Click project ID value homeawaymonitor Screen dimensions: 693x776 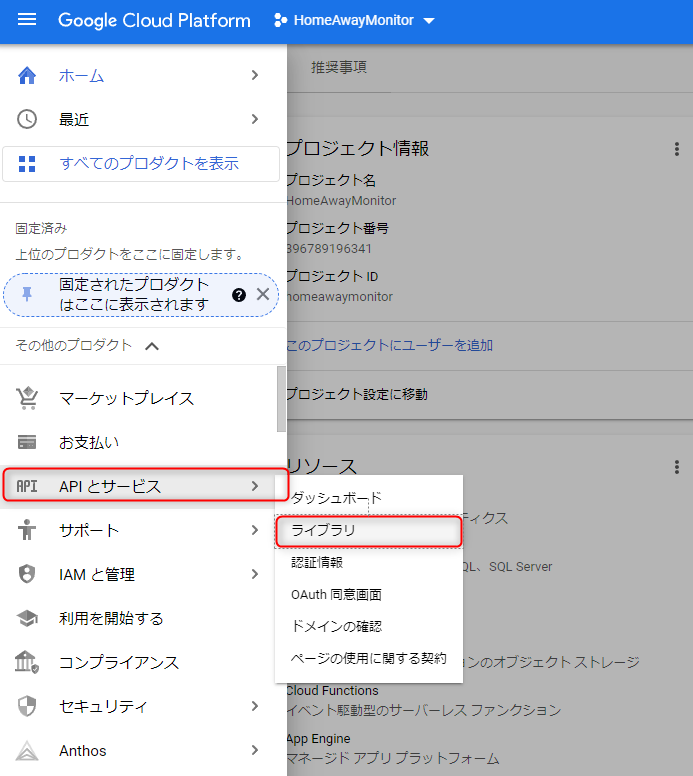tap(340, 296)
